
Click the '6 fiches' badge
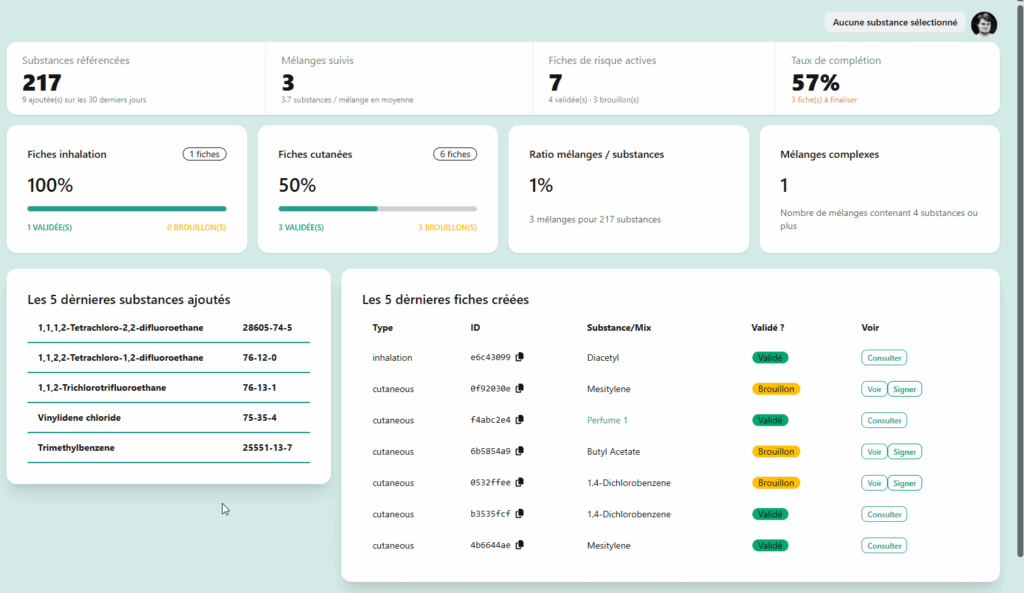tap(455, 154)
